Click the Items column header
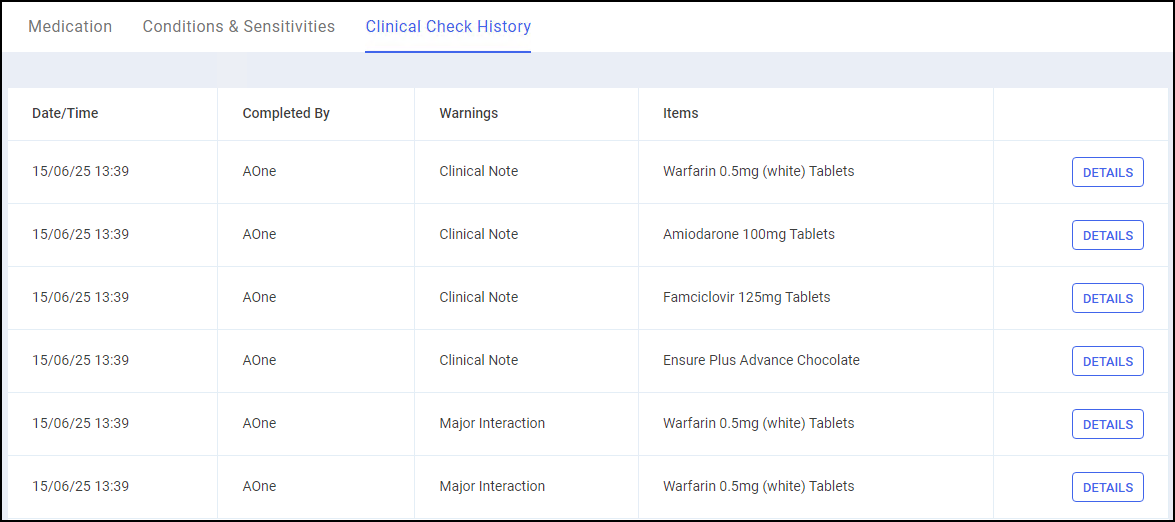 (680, 113)
